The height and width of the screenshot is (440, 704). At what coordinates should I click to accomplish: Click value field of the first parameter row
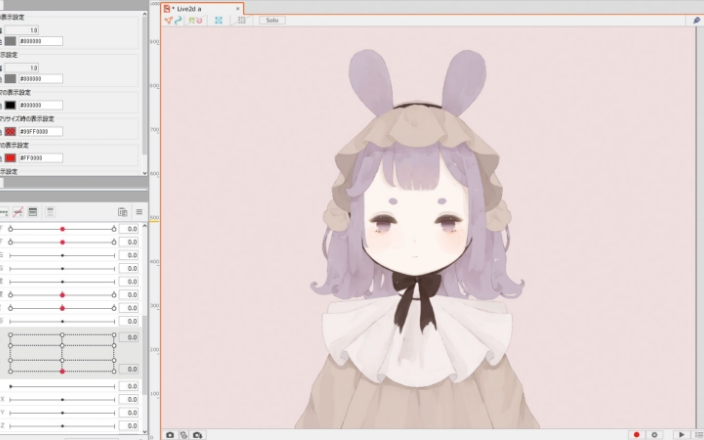tap(128, 229)
